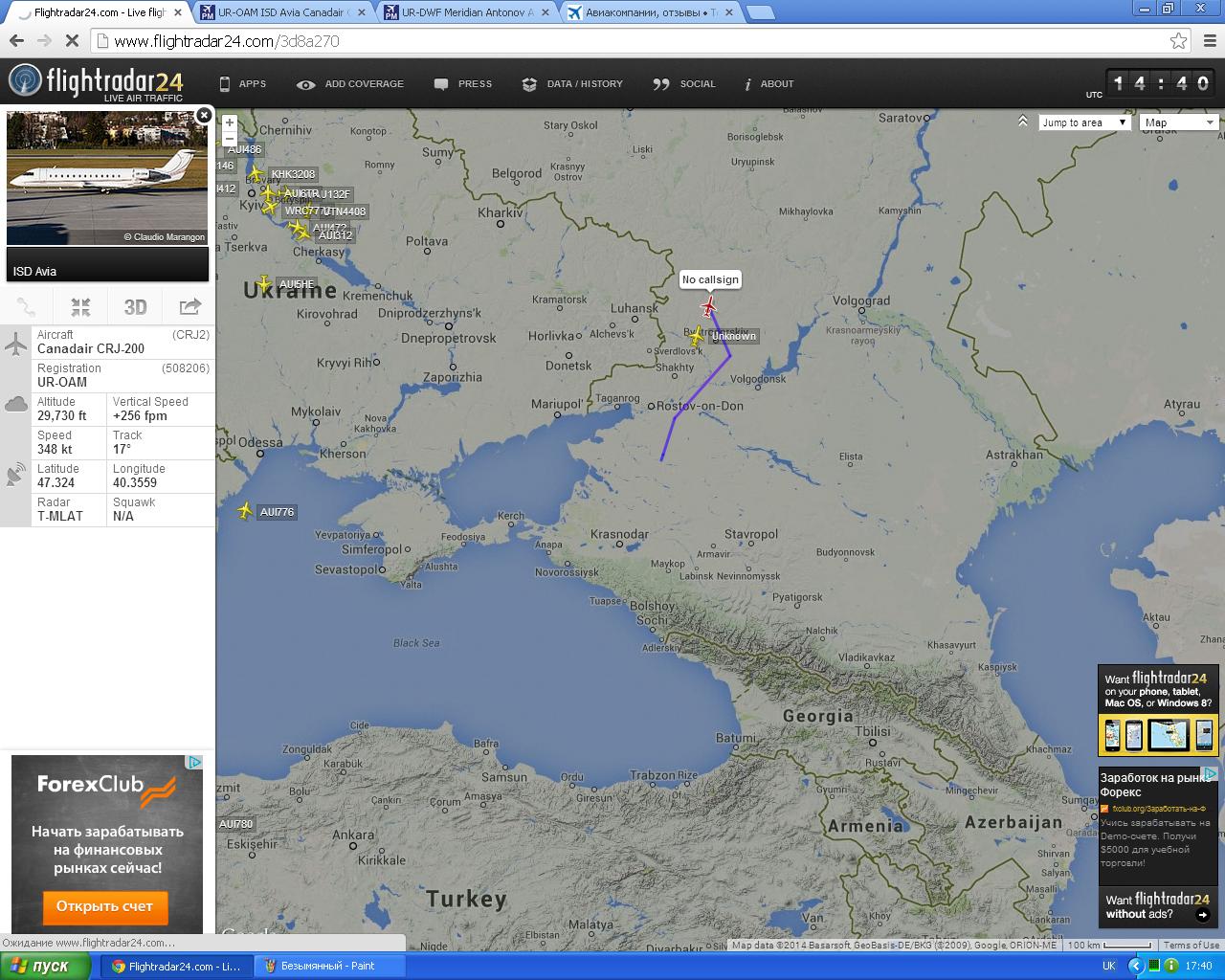Zoom out on the map
This screenshot has width=1225, height=980.
229,139
